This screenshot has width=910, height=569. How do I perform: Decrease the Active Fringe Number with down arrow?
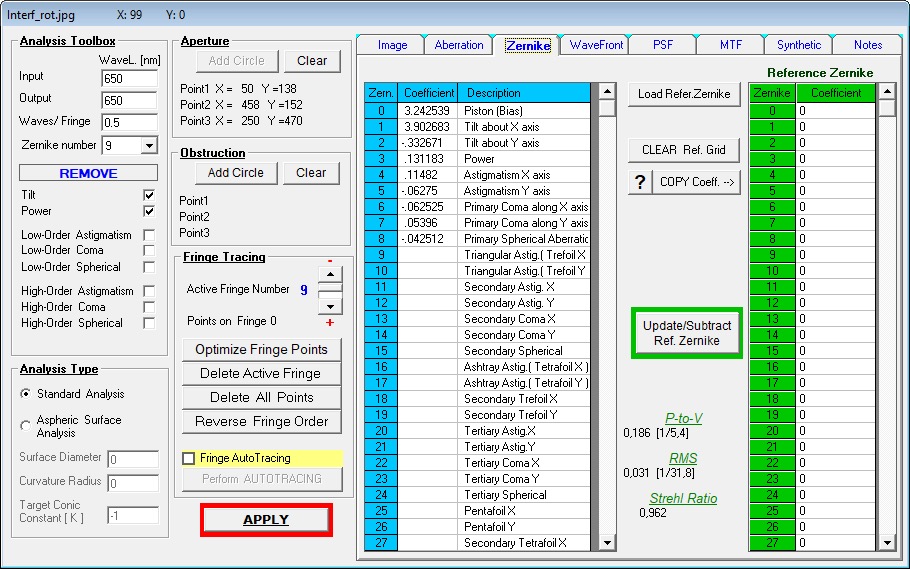tap(330, 307)
